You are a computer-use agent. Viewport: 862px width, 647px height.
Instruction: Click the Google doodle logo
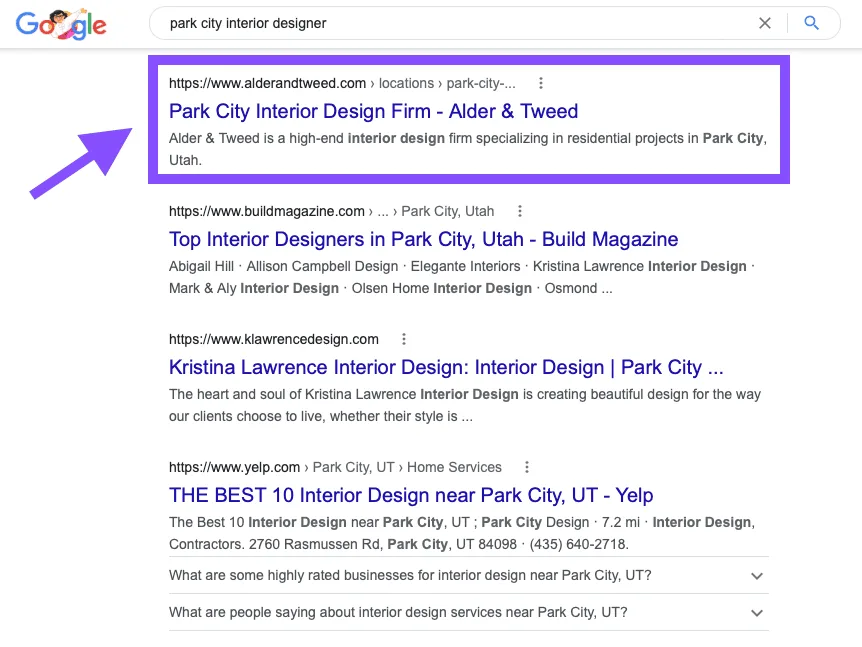pos(61,24)
